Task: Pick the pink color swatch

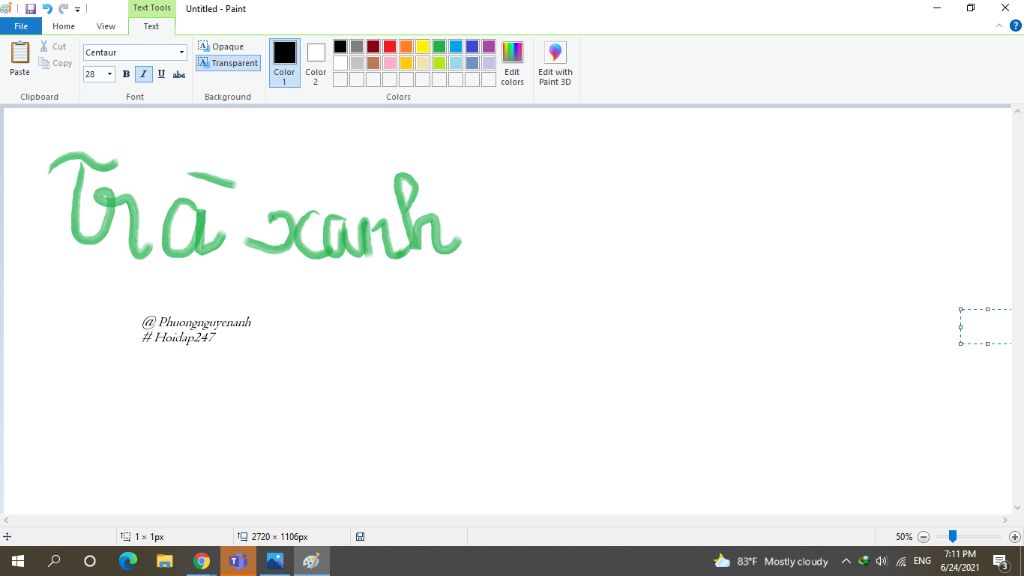Action: pos(390,63)
